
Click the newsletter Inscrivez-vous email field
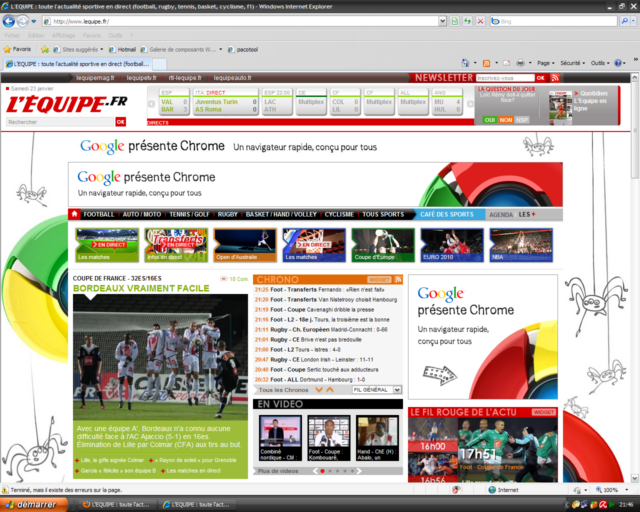point(505,78)
